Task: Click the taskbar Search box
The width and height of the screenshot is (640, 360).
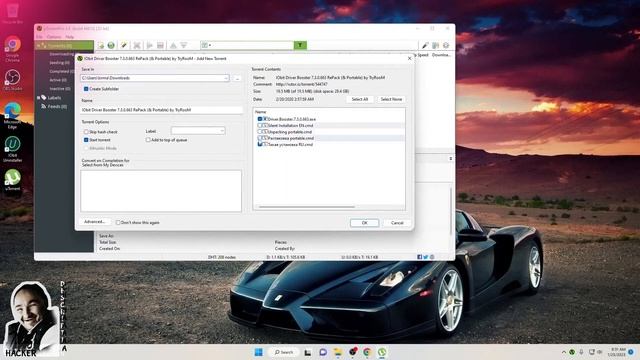Action: [284, 352]
